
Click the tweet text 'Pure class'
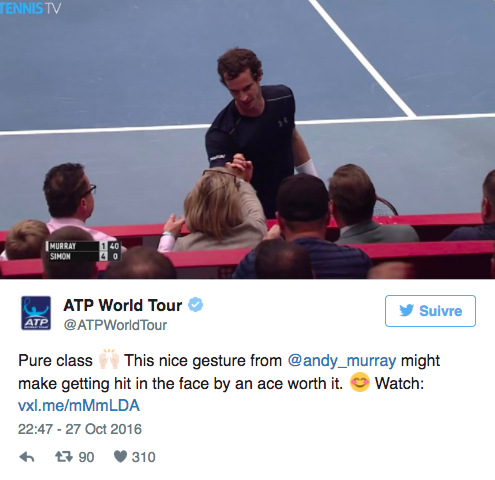pyautogui.click(x=55, y=361)
